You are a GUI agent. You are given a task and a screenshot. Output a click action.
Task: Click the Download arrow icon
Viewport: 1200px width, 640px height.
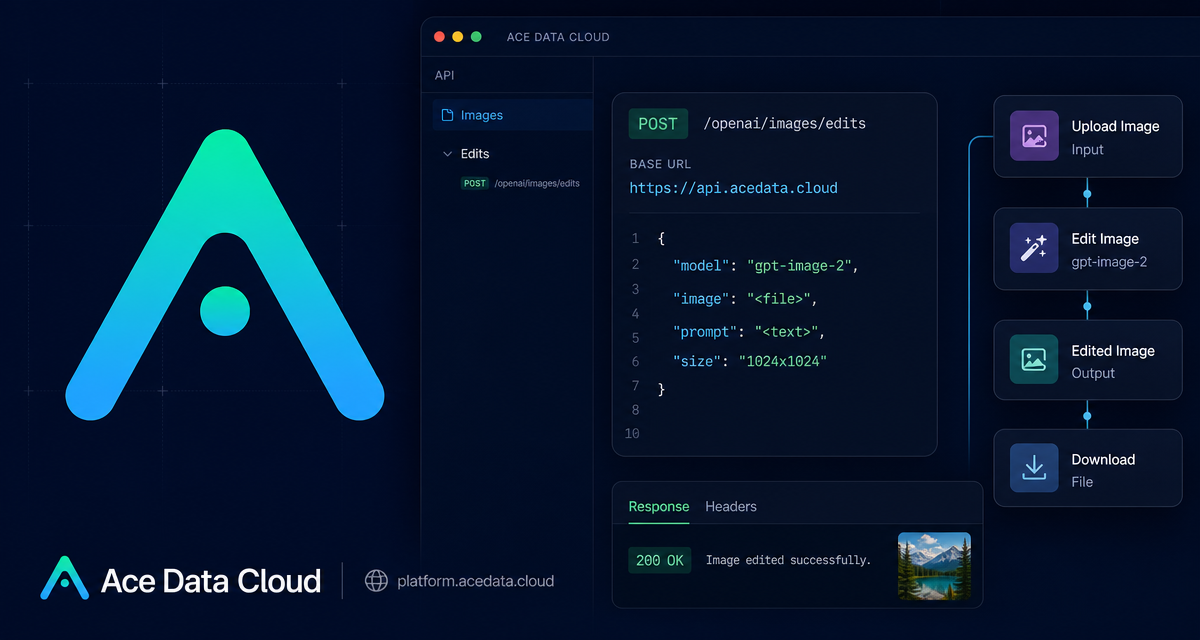[x=1034, y=469]
